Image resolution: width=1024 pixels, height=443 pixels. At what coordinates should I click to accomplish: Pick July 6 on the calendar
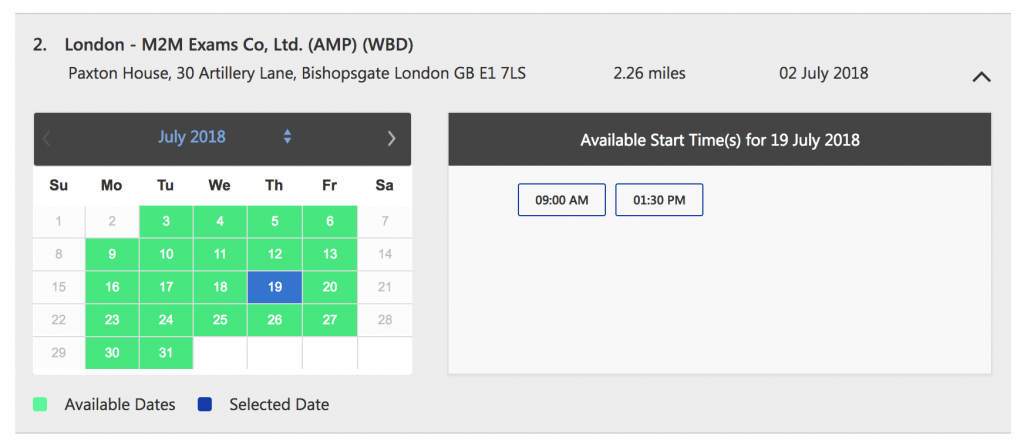330,222
